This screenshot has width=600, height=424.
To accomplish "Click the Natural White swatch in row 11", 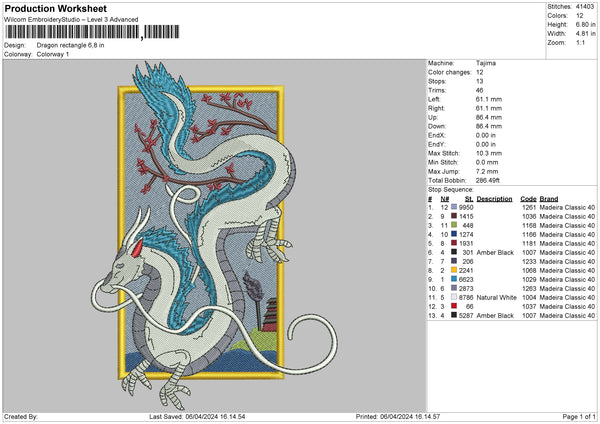I will pyautogui.click(x=454, y=297).
